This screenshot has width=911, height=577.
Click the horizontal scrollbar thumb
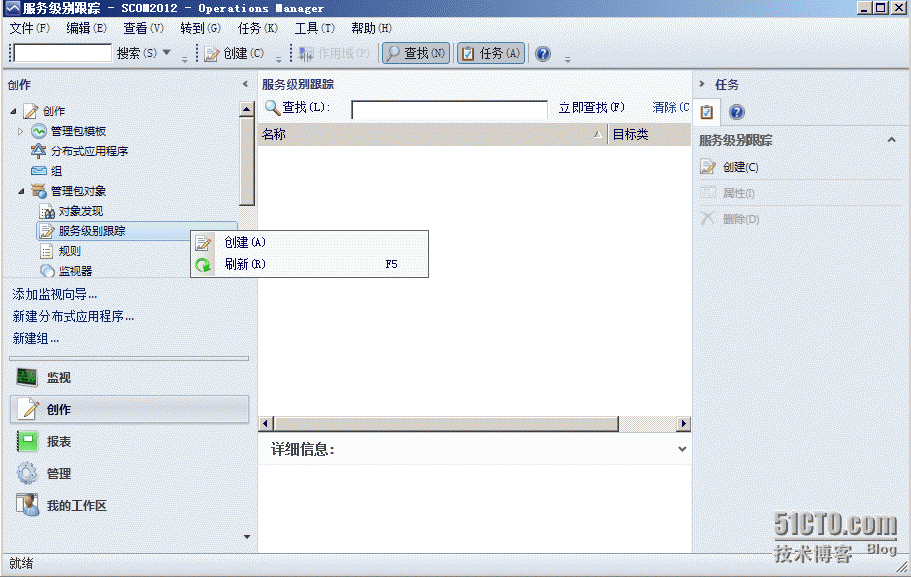(446, 424)
